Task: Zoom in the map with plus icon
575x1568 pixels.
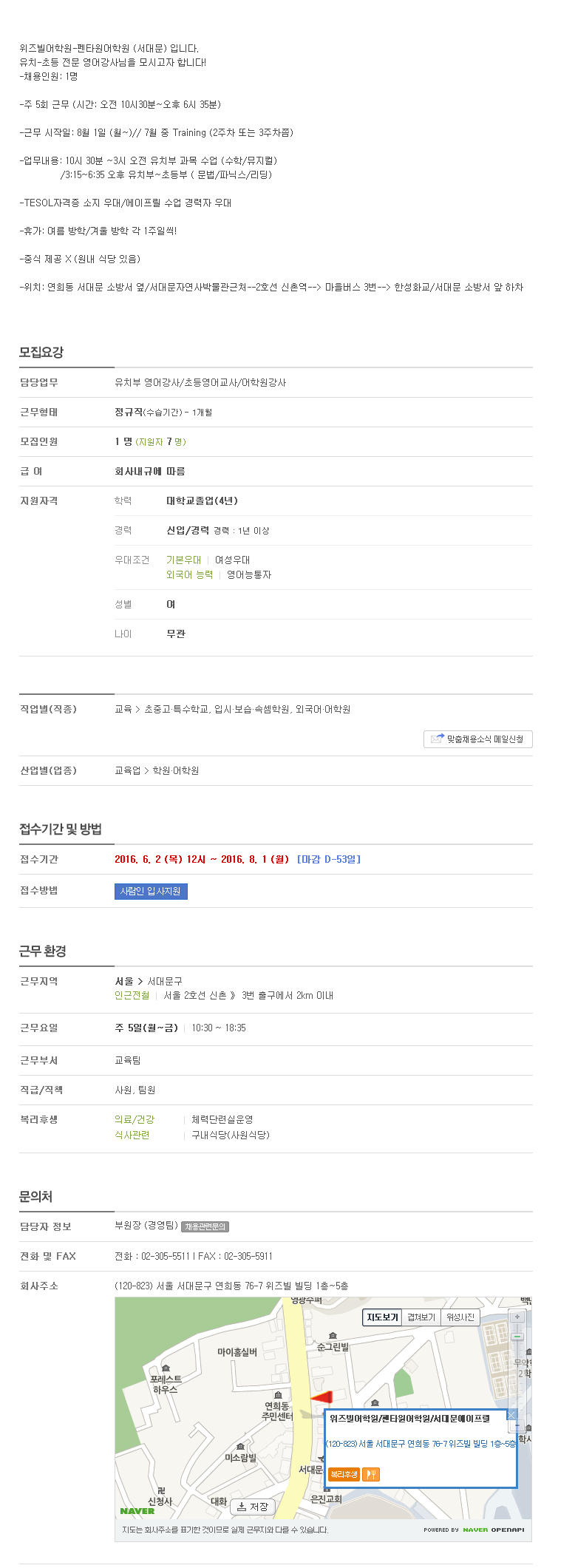Action: point(517,1317)
